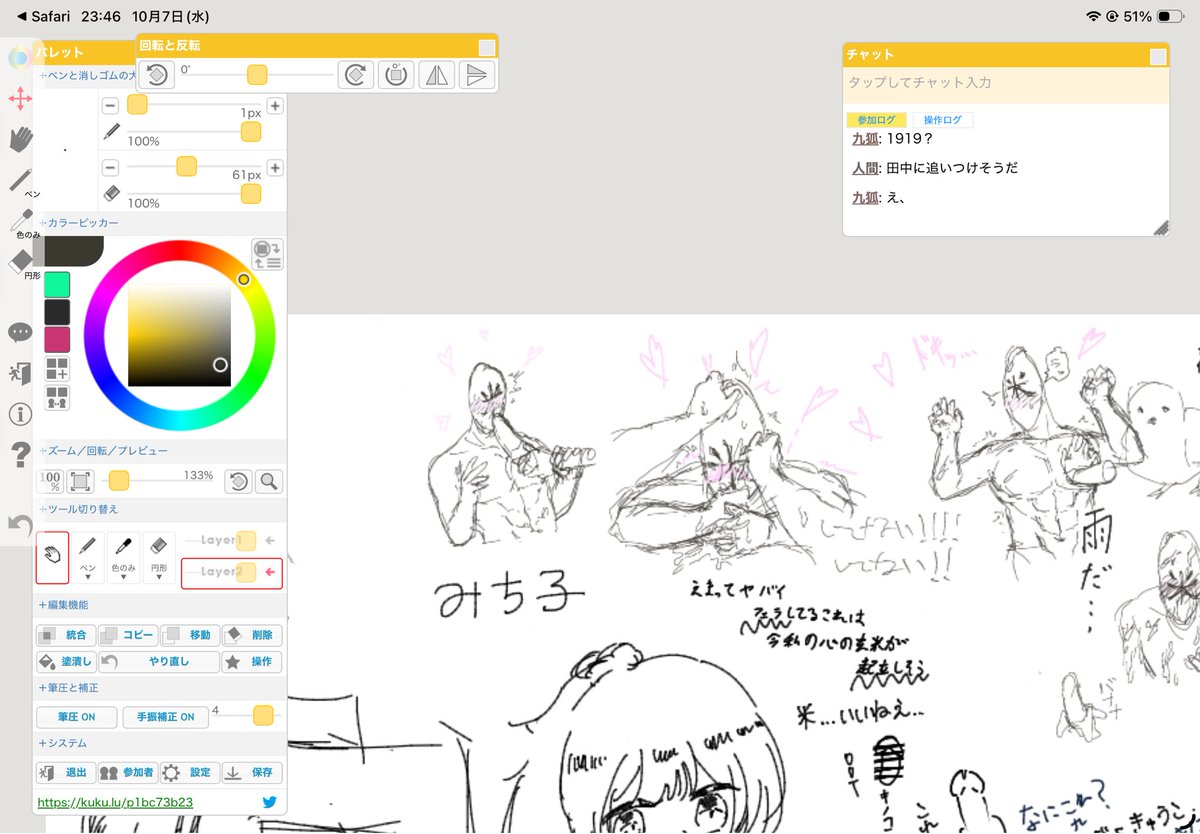The width and height of the screenshot is (1200, 834).
Task: Toggle 筆圧 ON pen pressure
Action: [x=76, y=717]
